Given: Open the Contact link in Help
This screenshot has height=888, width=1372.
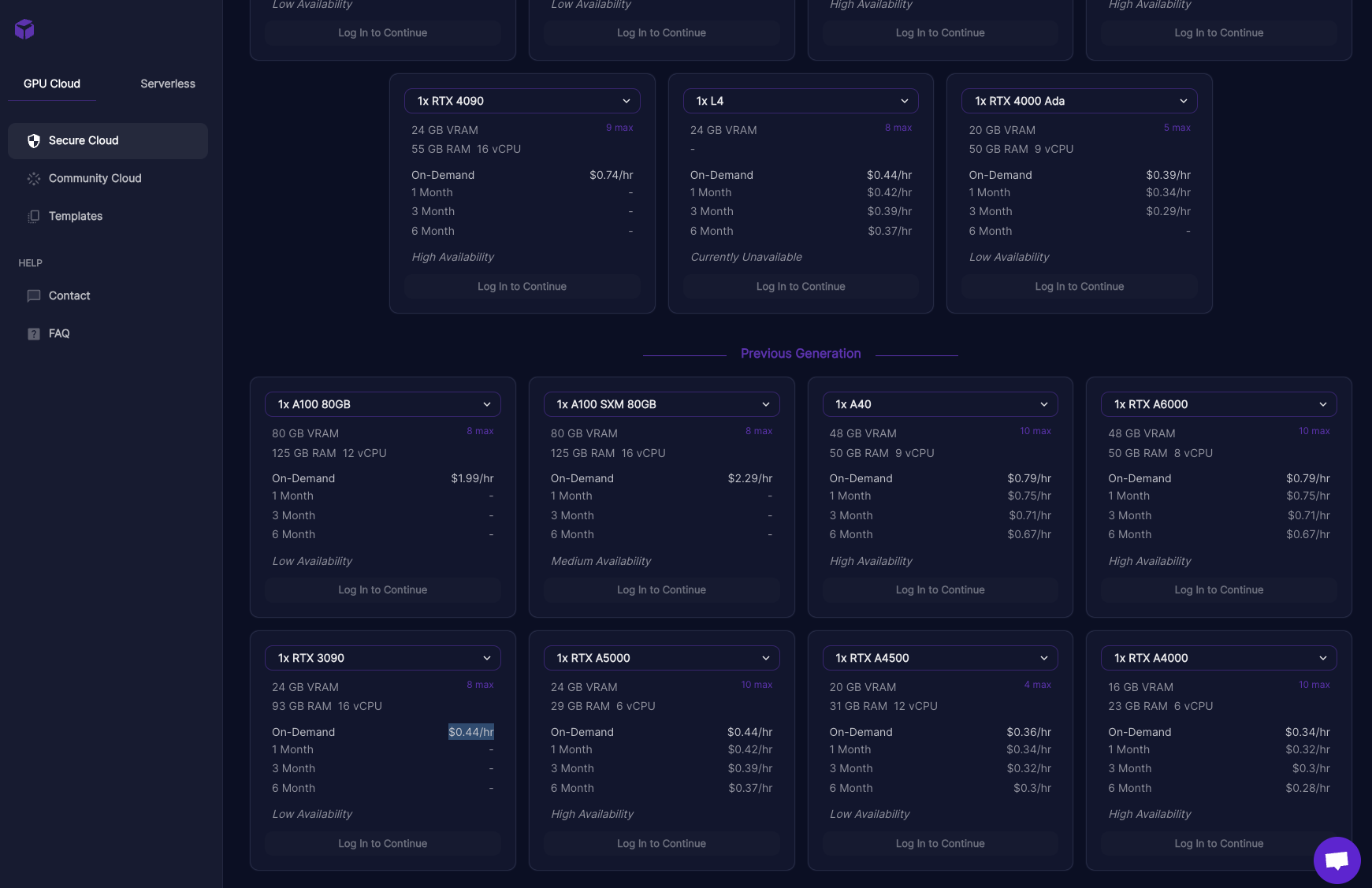Looking at the screenshot, I should tap(108, 296).
